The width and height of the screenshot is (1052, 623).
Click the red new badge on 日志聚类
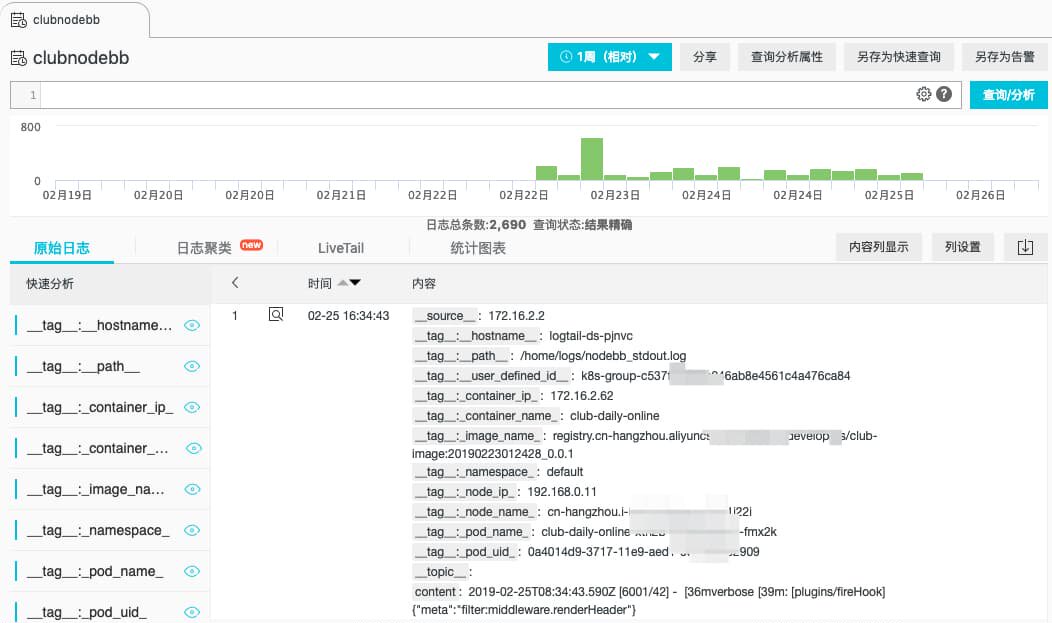click(x=252, y=245)
